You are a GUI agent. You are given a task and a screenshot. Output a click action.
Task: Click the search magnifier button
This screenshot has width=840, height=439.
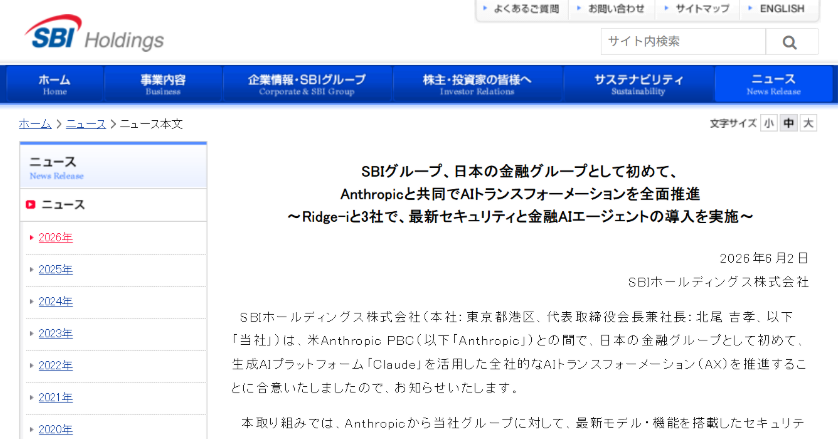pos(791,42)
